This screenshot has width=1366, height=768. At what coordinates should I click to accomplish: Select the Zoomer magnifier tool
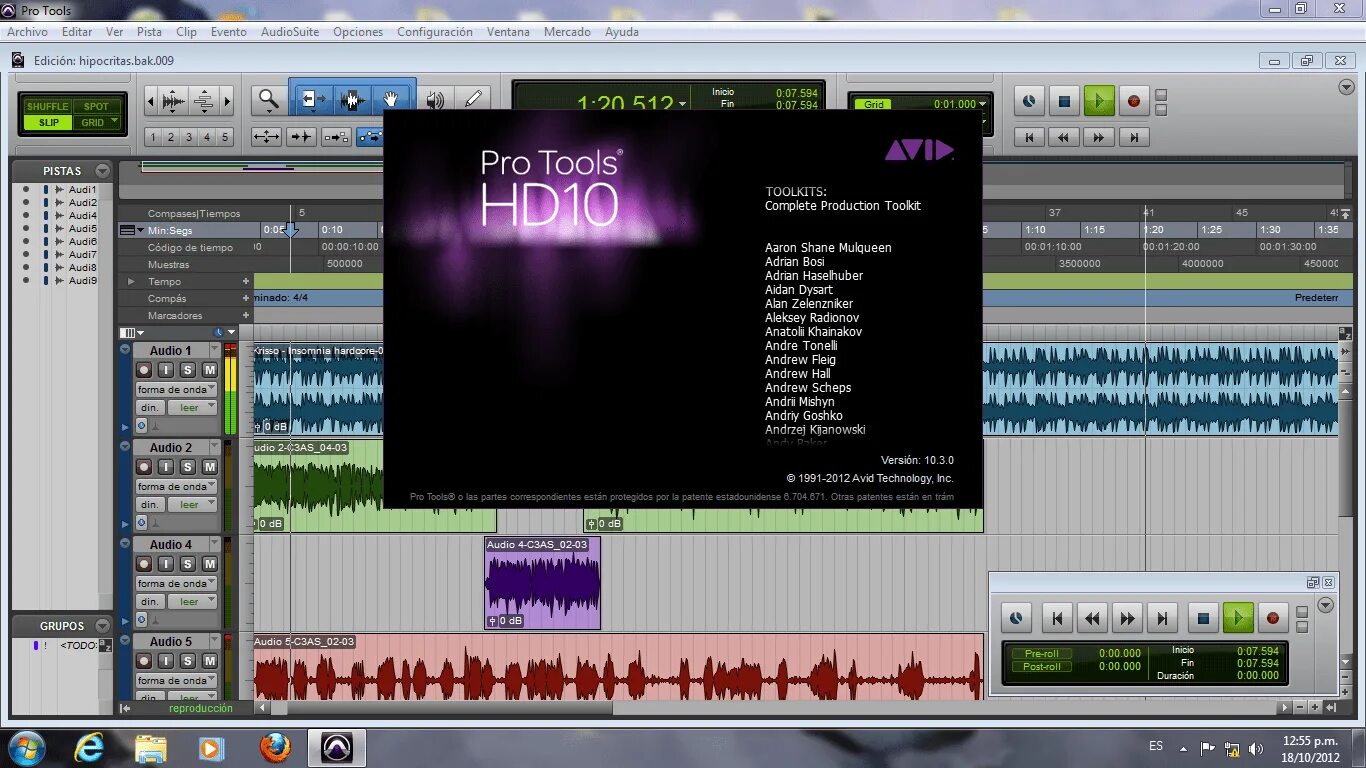(x=268, y=99)
